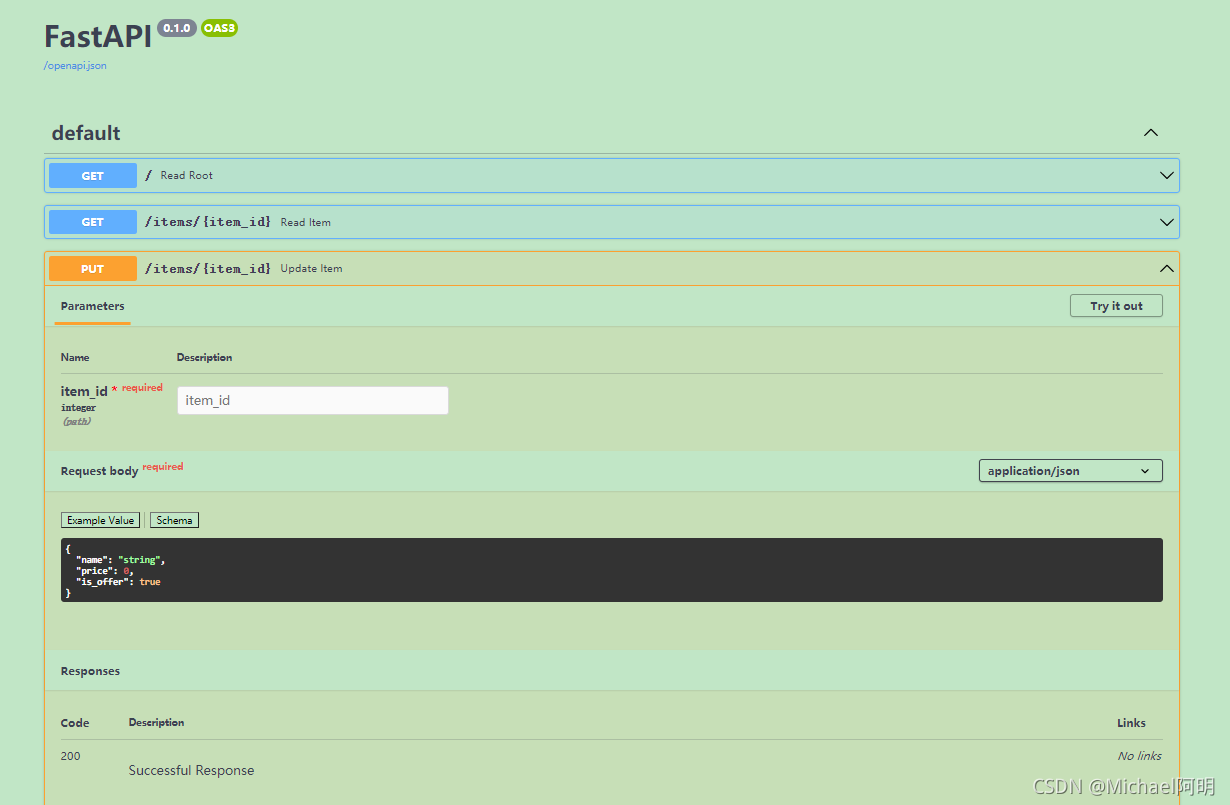Click the Responses section header

pyautogui.click(x=90, y=671)
